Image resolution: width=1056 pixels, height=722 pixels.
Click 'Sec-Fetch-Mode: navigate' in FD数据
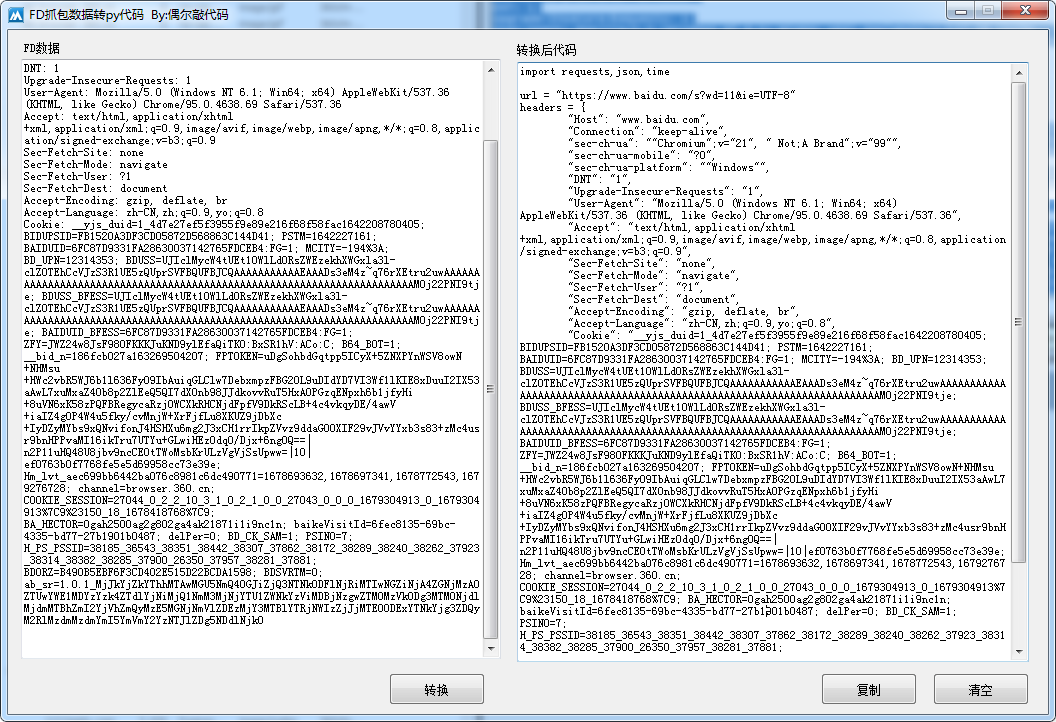pyautogui.click(x=96, y=164)
